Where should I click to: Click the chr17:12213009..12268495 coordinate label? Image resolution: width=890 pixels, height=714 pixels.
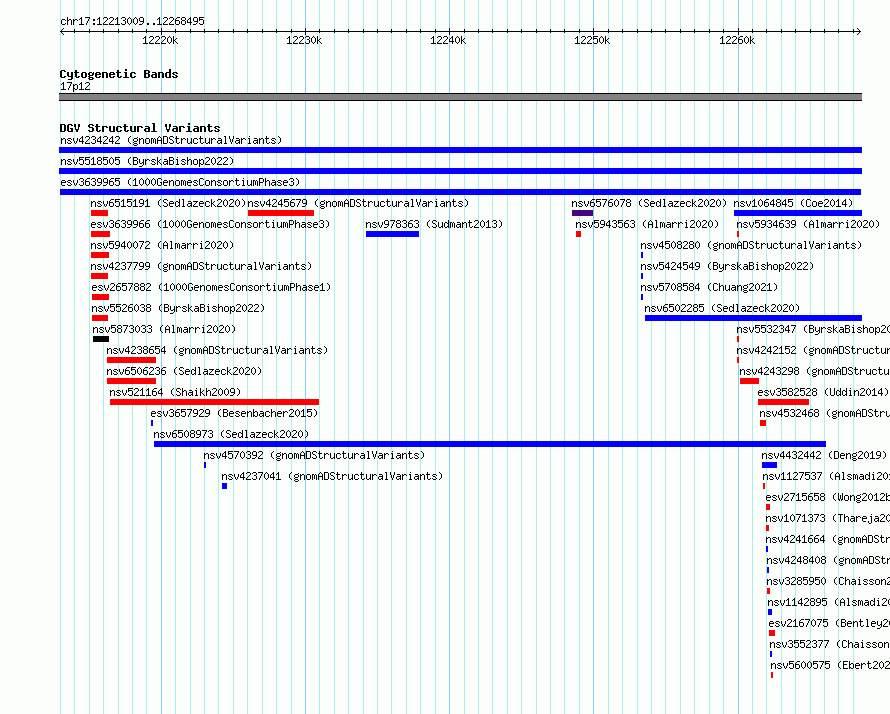coord(132,21)
